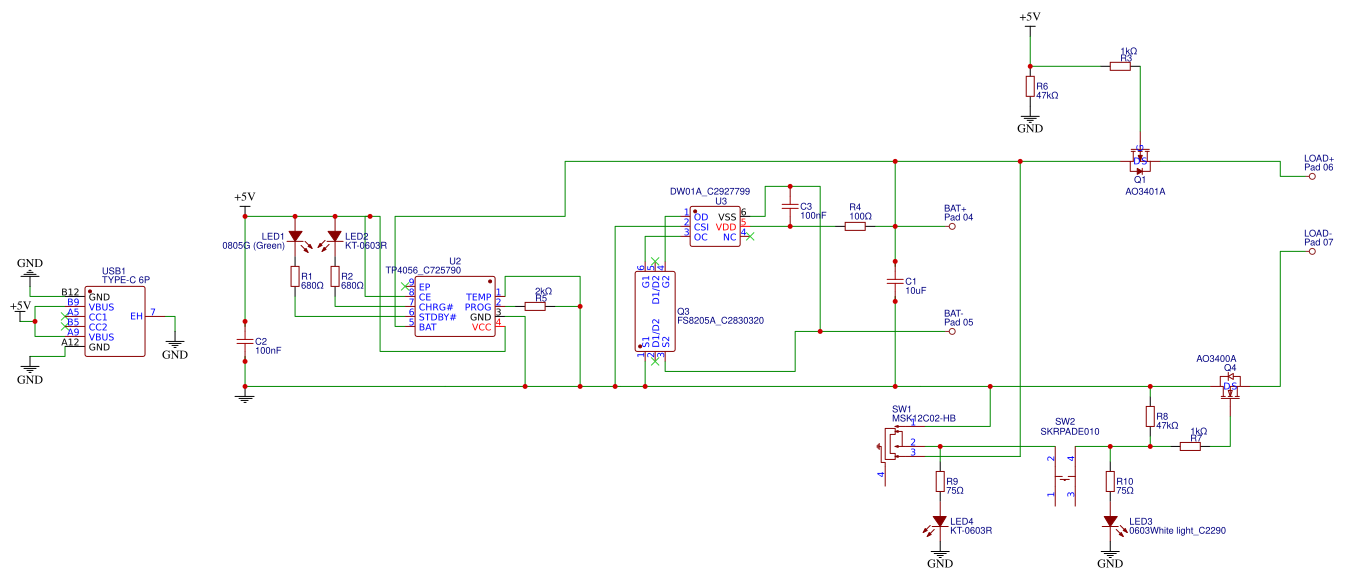The height and width of the screenshot is (580, 1345).
Task: Click resistor R5 2kΩ
Action: pyautogui.click(x=534, y=306)
